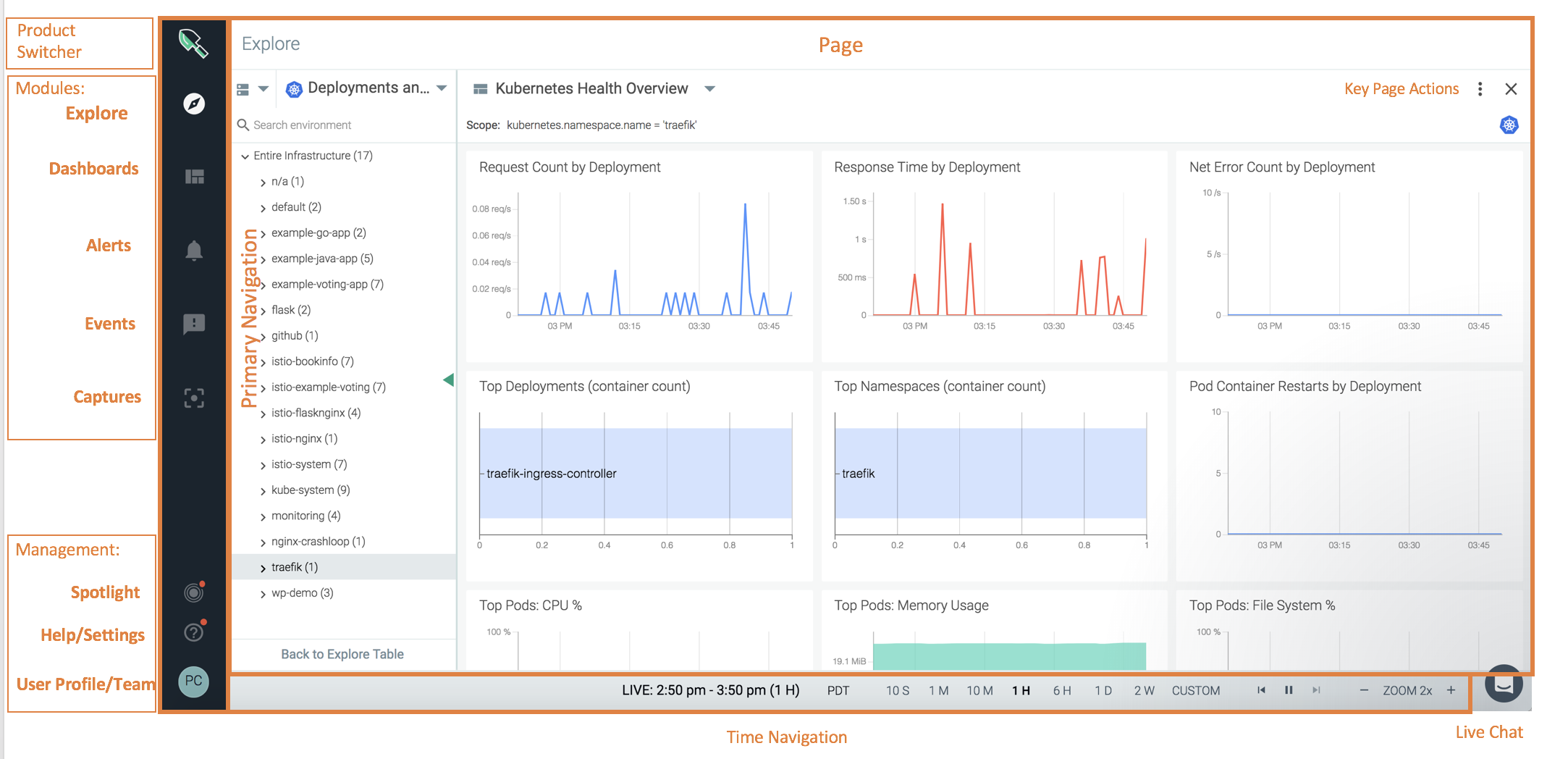
Task: Open the live chat bubble
Action: point(1504,684)
